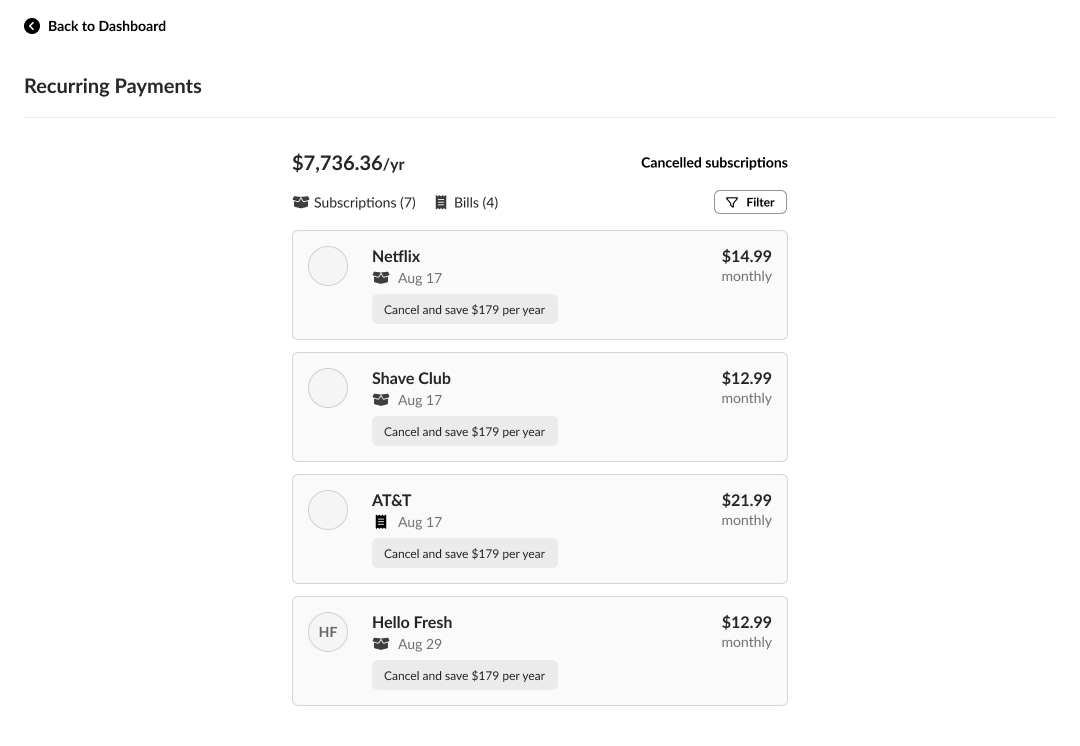Click the AT&T logo avatar
Screen dimensions: 1080x746
328,510
